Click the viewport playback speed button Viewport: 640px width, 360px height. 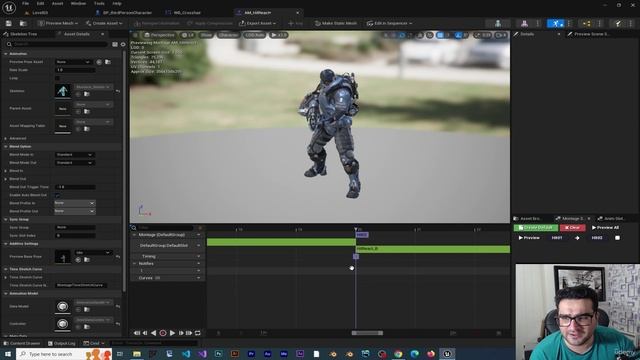(279, 35)
